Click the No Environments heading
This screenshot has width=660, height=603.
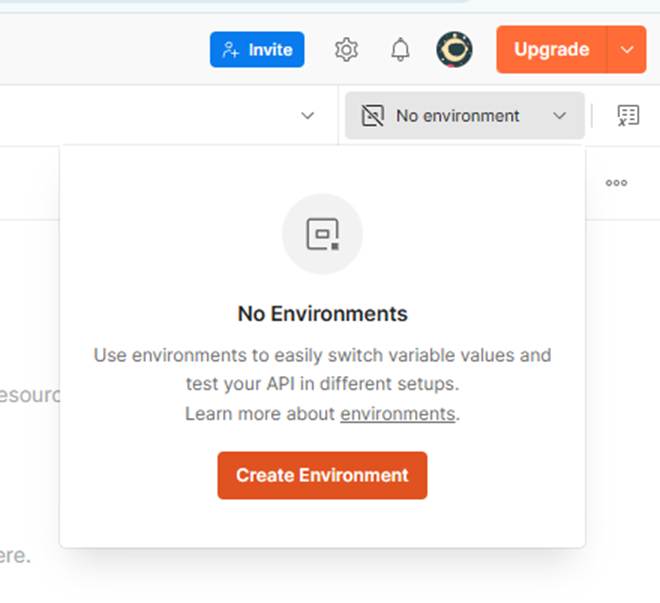322,313
